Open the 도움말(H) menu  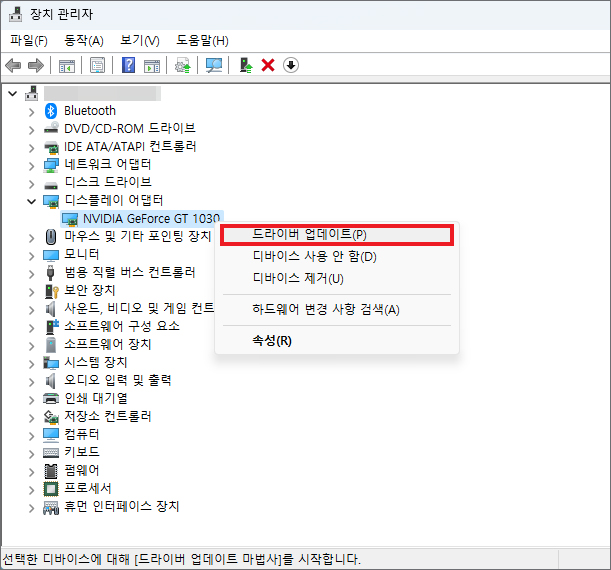202,41
